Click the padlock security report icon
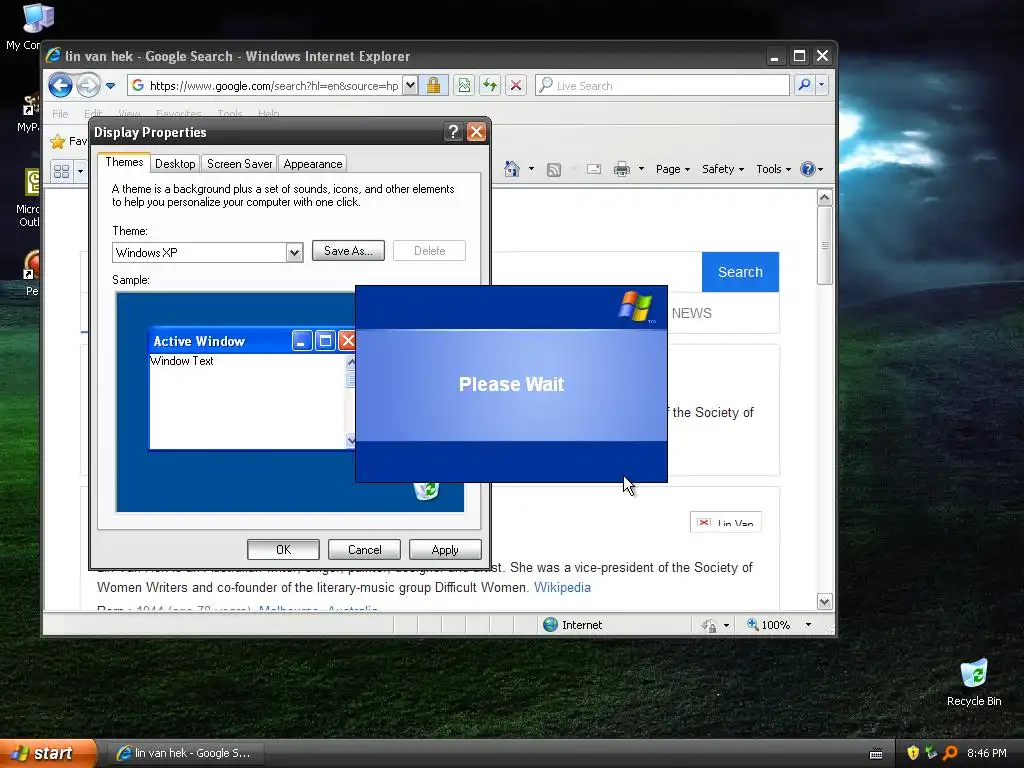This screenshot has width=1024, height=768. click(x=433, y=86)
